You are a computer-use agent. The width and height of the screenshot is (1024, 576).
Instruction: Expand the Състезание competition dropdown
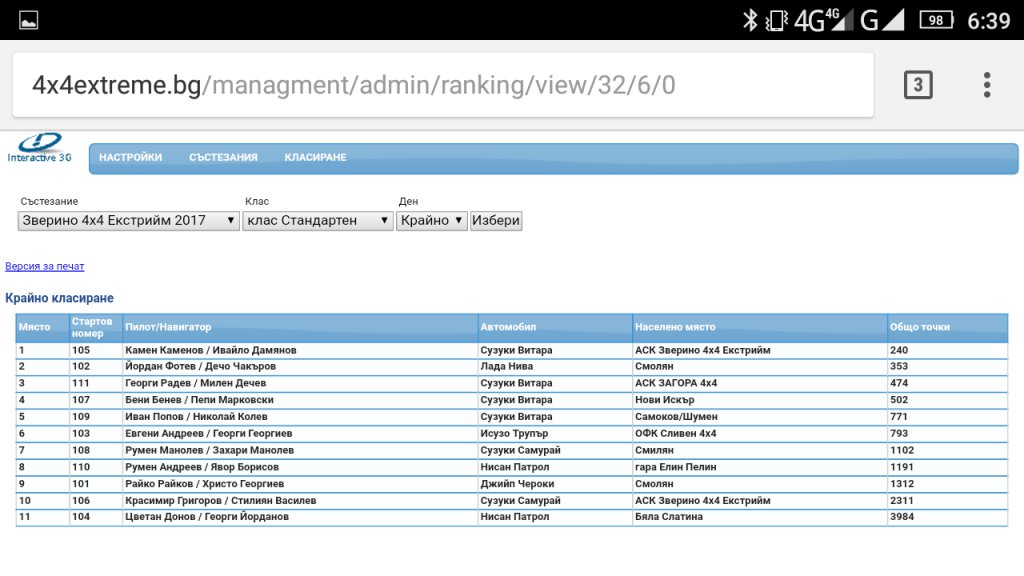tap(129, 220)
